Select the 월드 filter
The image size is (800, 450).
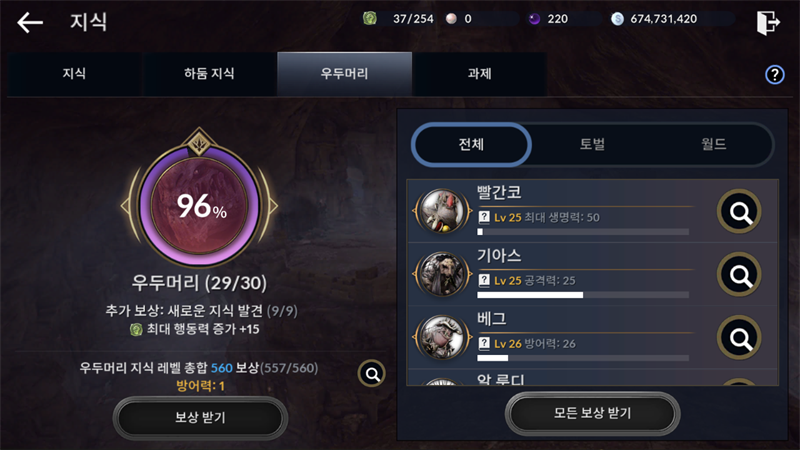click(x=713, y=144)
